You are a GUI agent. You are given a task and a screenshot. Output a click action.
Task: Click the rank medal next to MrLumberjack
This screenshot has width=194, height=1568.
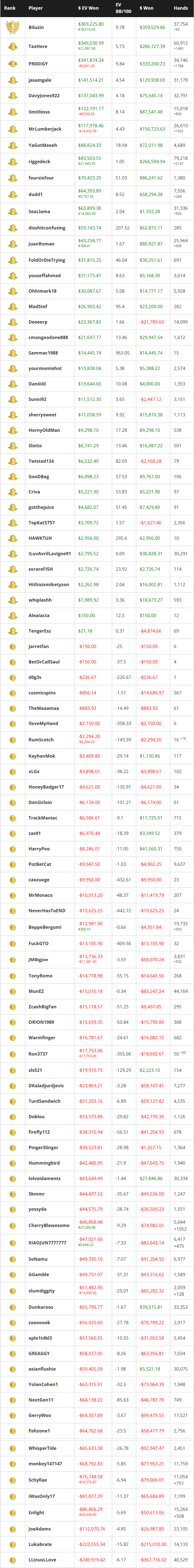pos(12,129)
